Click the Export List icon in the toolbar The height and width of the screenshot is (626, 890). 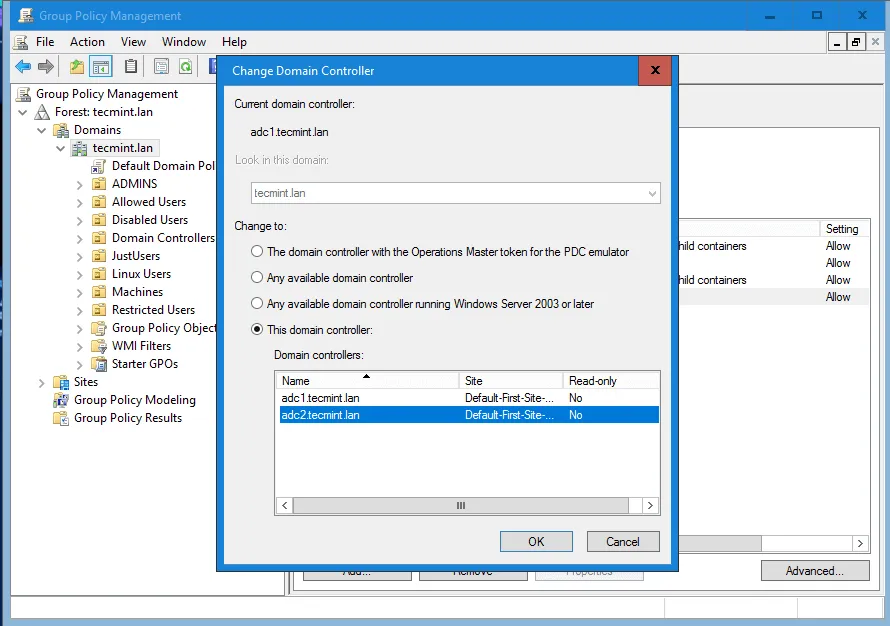click(x=160, y=66)
